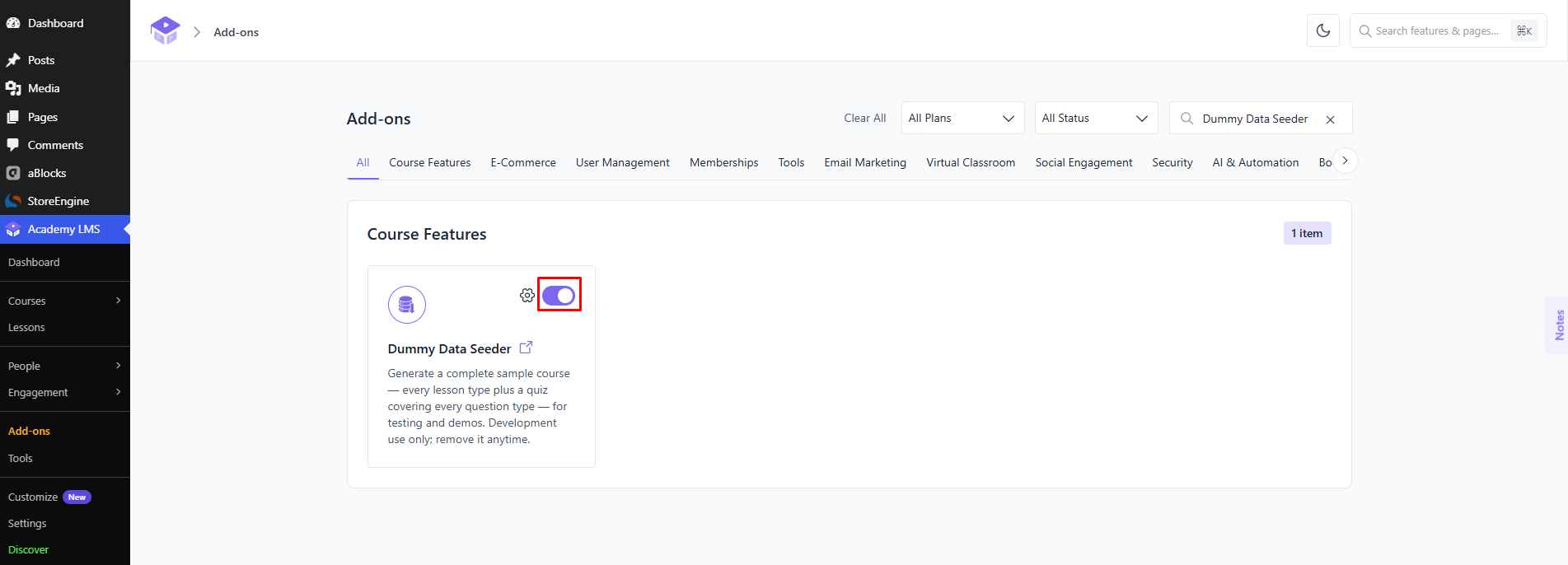Switch to the Virtual Classroom tab

point(971,162)
